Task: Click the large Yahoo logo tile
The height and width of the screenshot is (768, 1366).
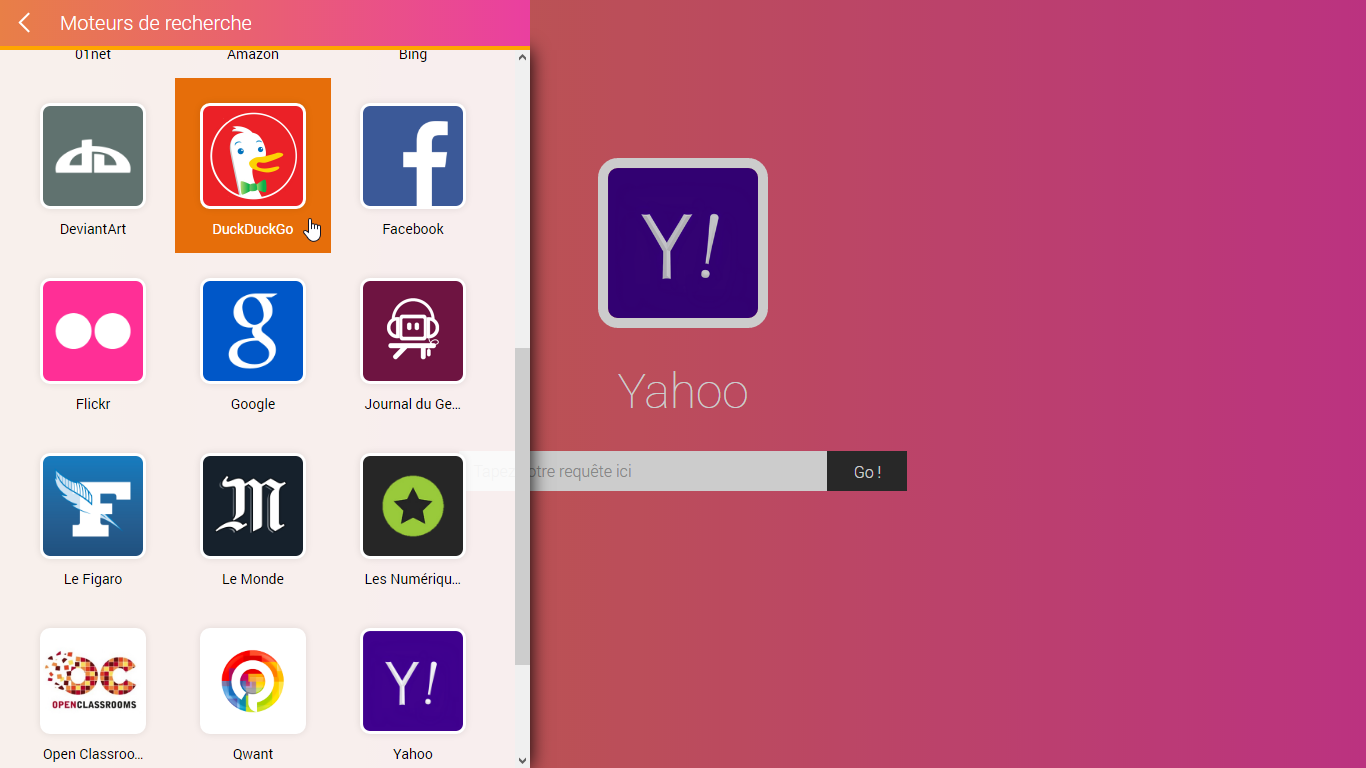Action: 683,243
